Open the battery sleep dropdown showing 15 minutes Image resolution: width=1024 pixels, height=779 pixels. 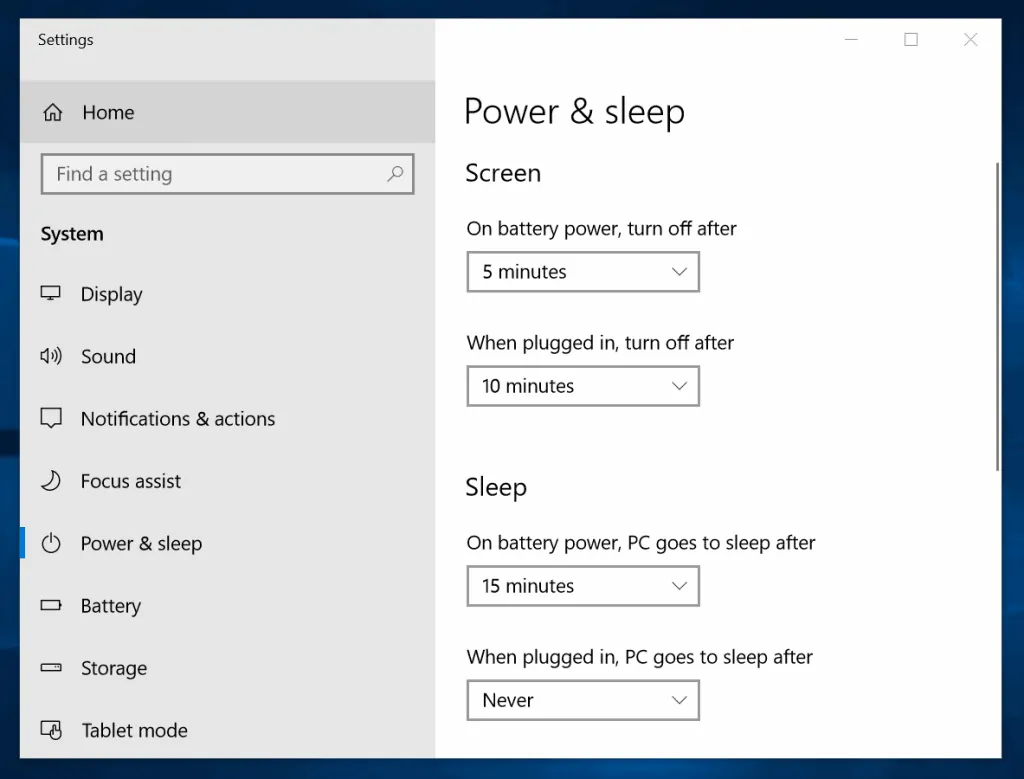point(583,586)
